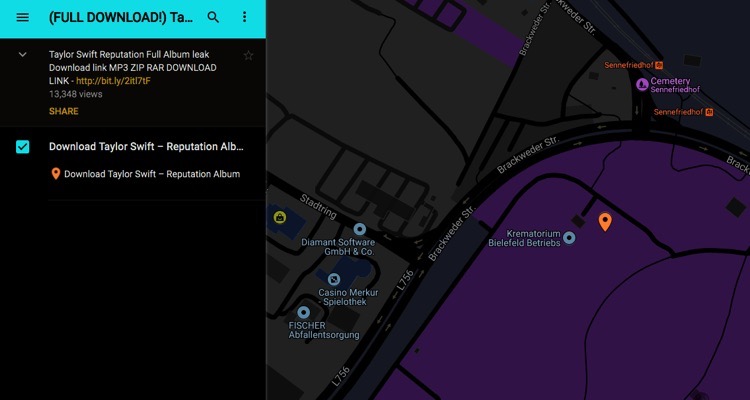This screenshot has width=750, height=400.
Task: Click the yellow shopping marker
Action: [x=280, y=217]
